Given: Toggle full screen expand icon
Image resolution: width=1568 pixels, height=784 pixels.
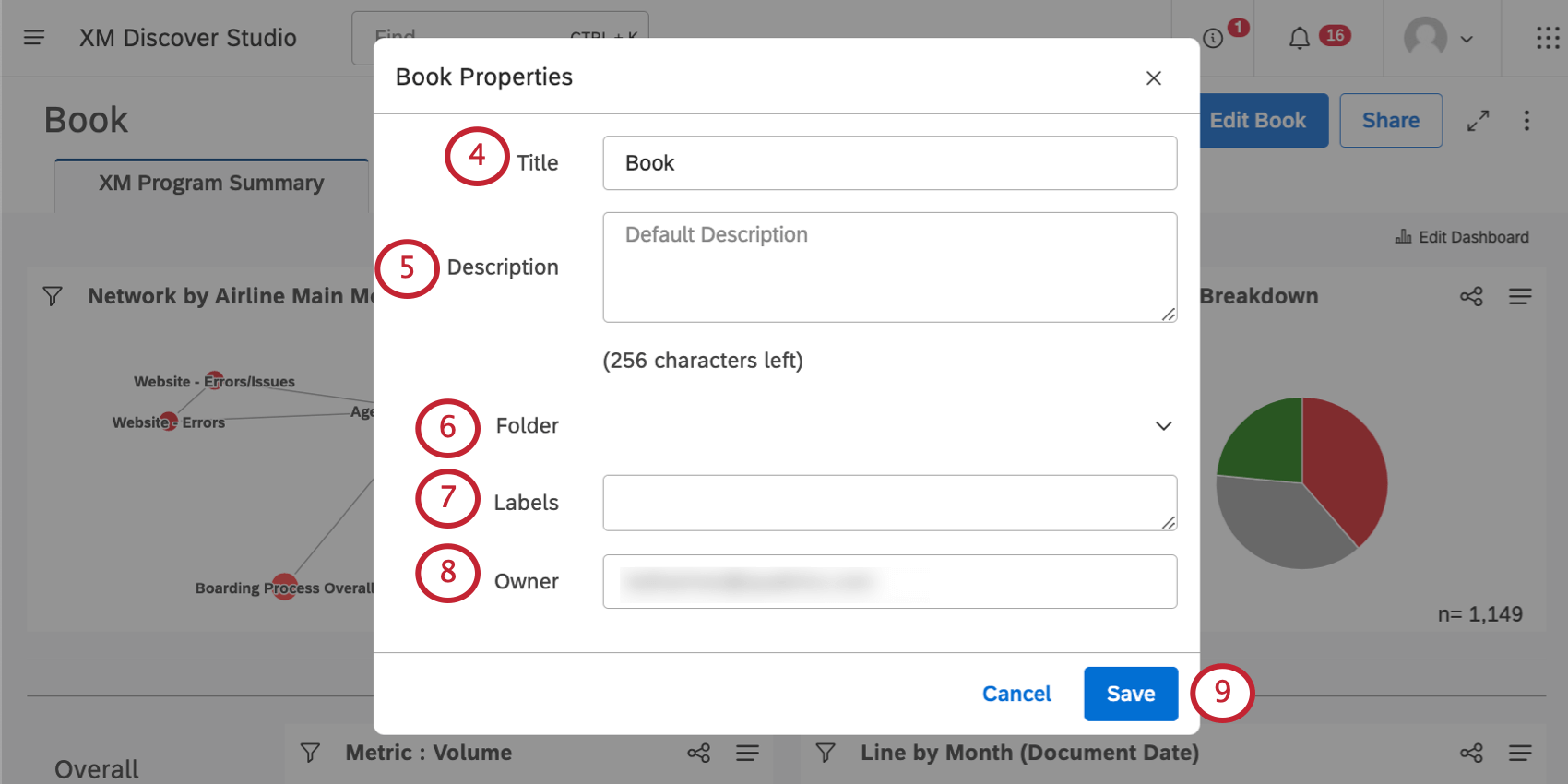Looking at the screenshot, I should pyautogui.click(x=1478, y=121).
